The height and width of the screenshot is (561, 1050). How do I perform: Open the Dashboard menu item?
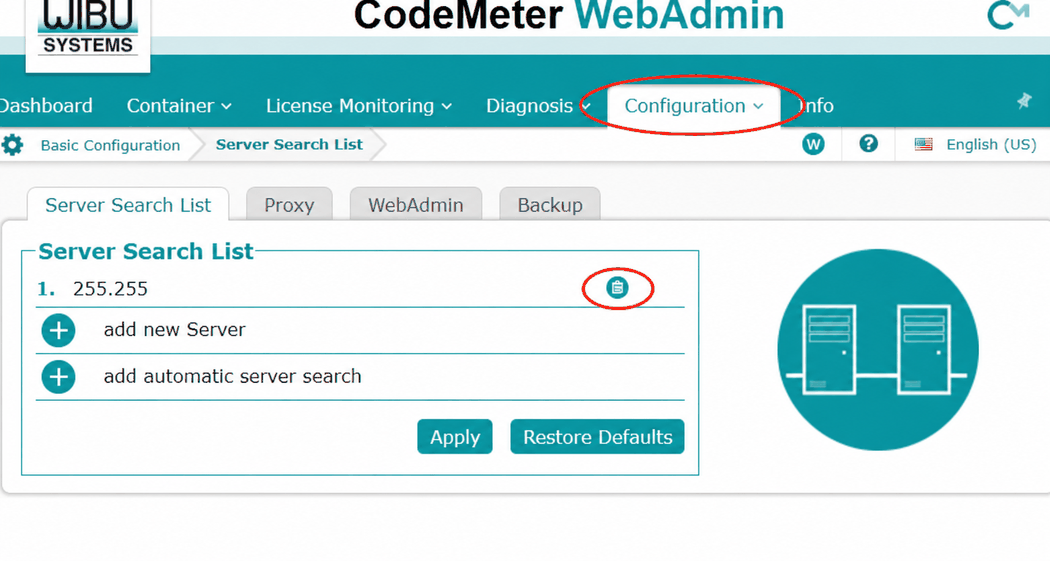[x=46, y=106]
